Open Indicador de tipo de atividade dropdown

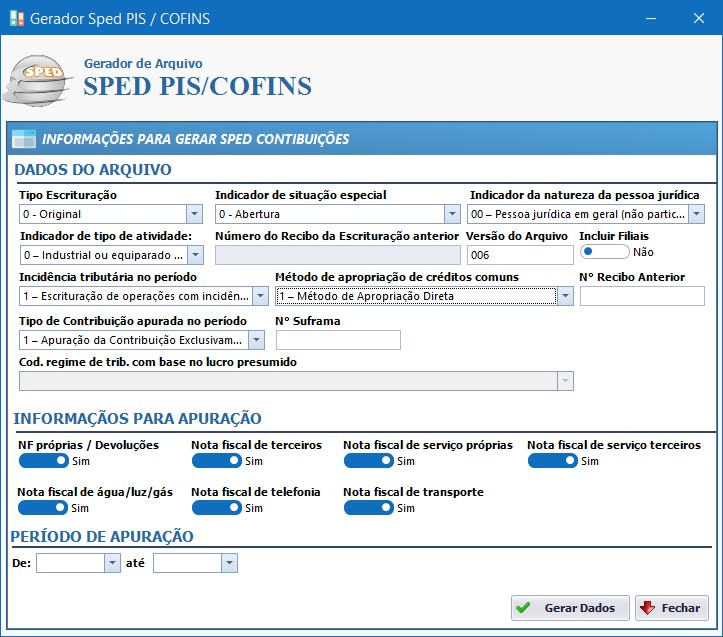(195, 255)
